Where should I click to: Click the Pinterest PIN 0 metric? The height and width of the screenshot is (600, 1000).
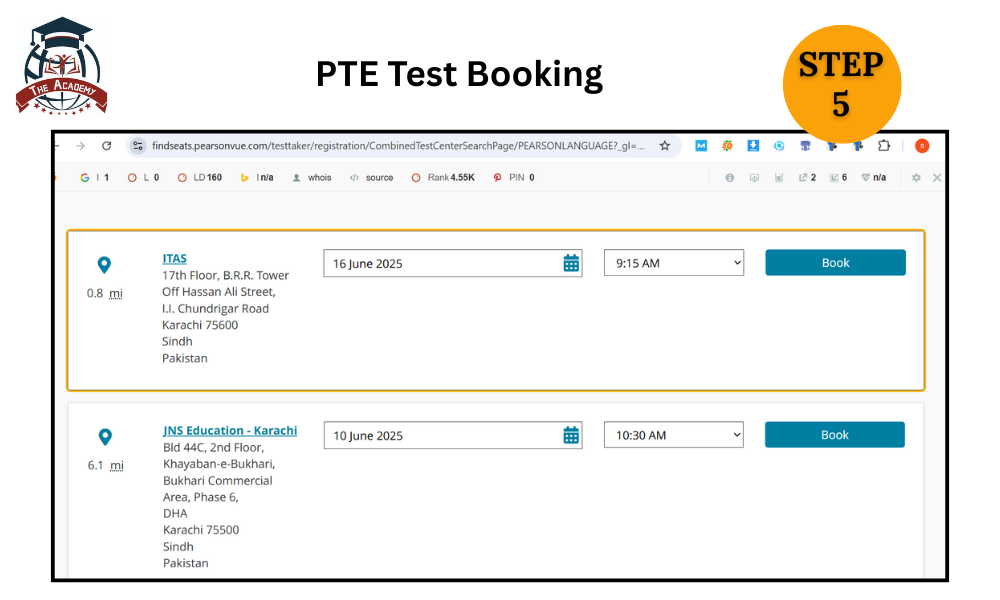[x=514, y=178]
